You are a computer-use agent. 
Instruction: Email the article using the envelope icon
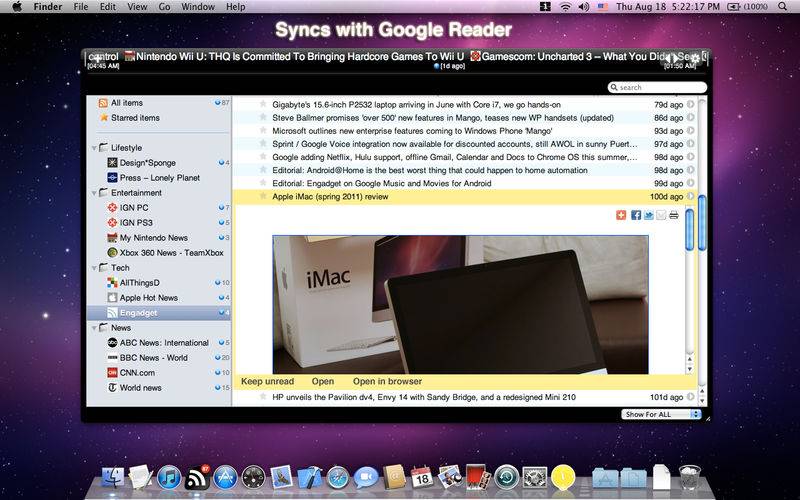click(x=661, y=215)
